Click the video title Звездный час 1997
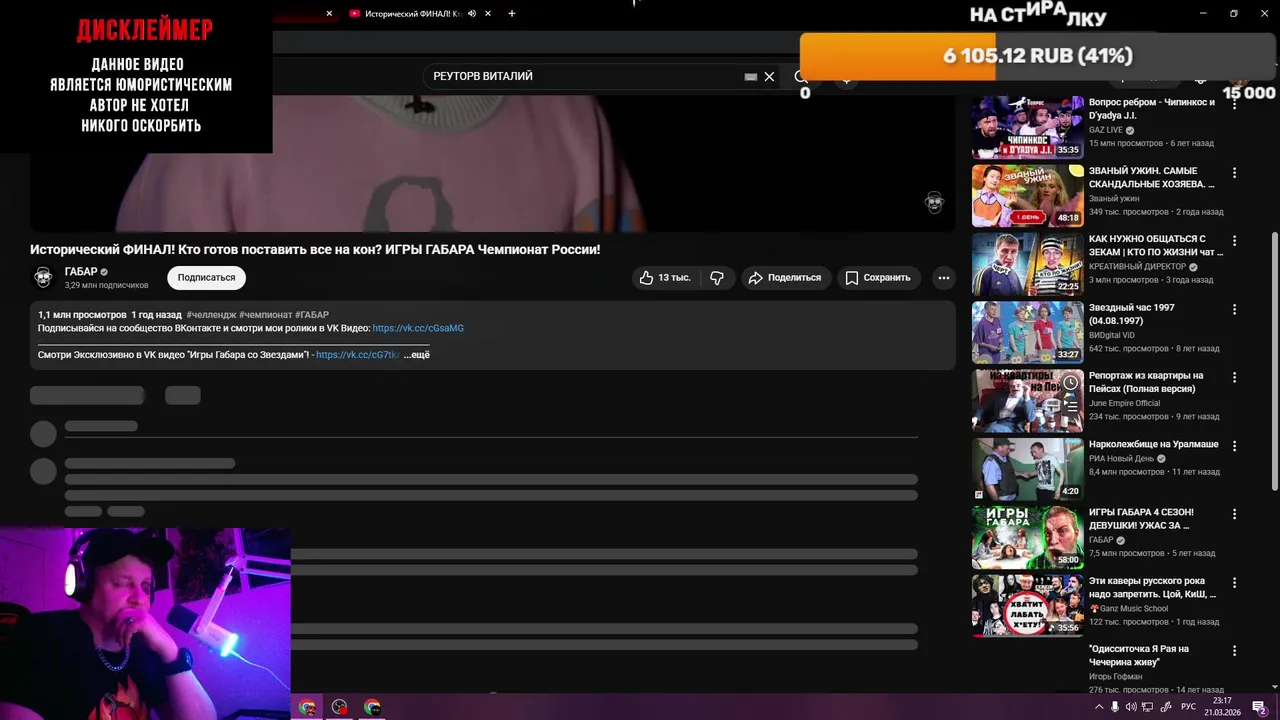 (x=1131, y=314)
